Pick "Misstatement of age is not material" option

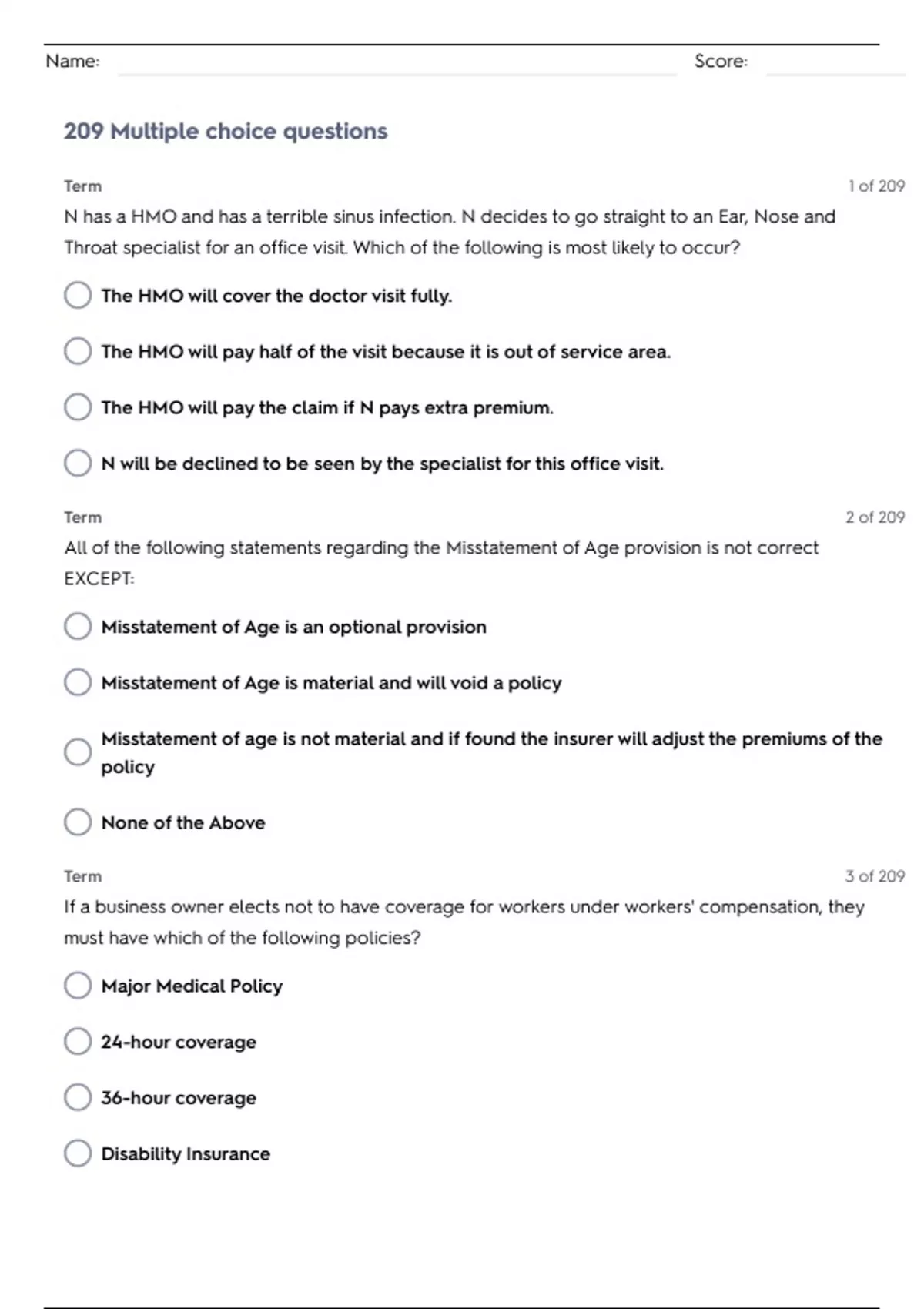tap(78, 752)
